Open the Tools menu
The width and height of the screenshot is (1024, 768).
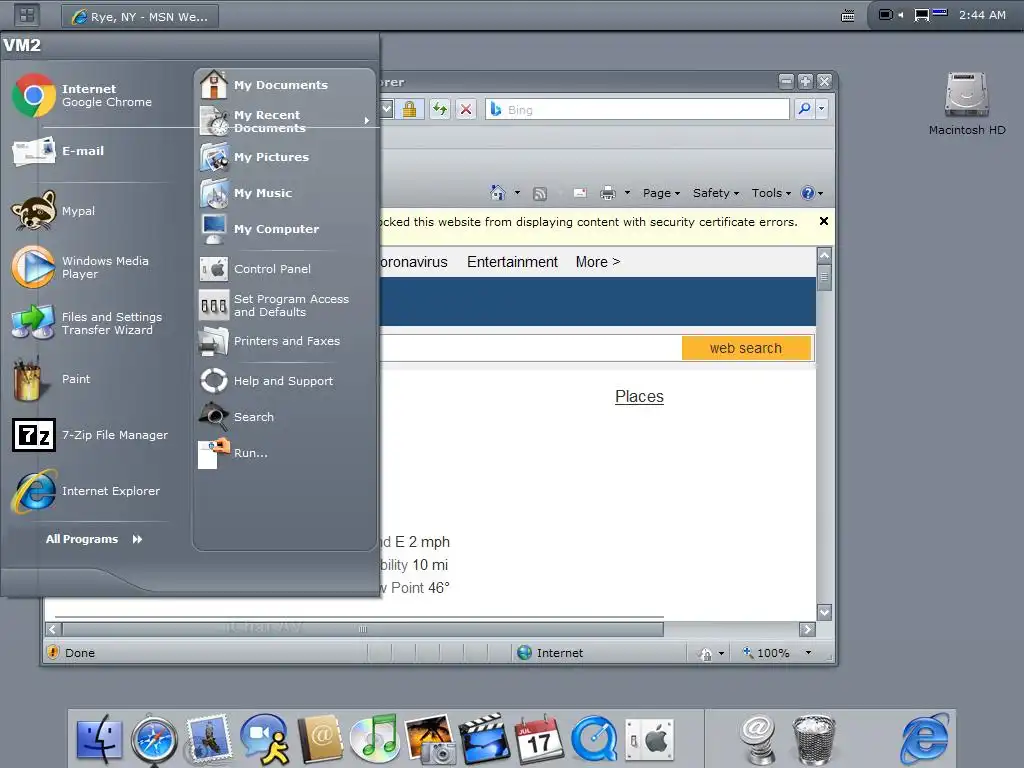[x=771, y=193]
